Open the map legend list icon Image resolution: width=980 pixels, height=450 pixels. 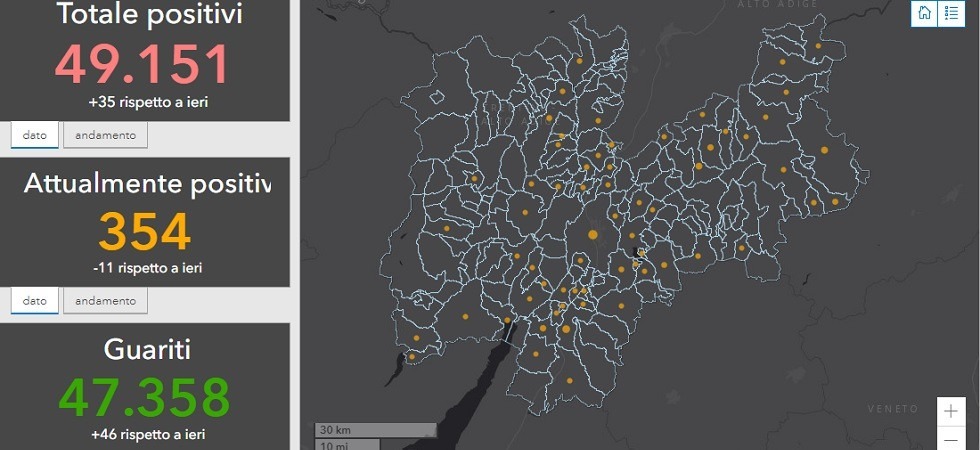pos(950,13)
